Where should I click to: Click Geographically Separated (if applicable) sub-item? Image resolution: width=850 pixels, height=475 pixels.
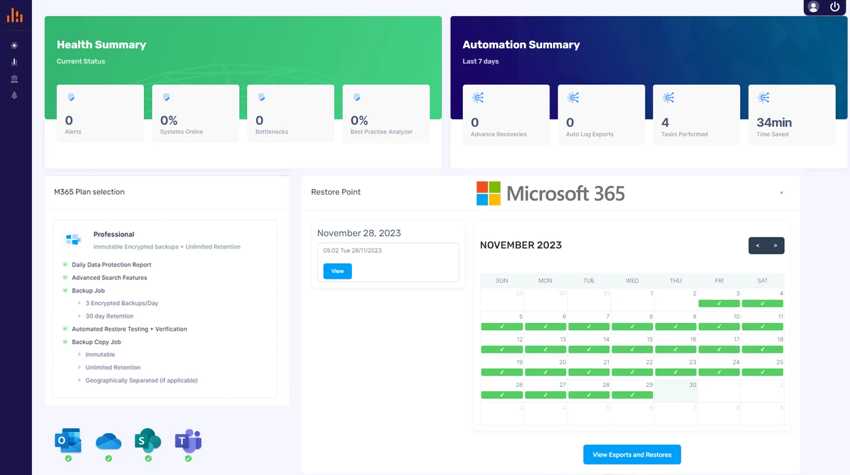coord(141,381)
